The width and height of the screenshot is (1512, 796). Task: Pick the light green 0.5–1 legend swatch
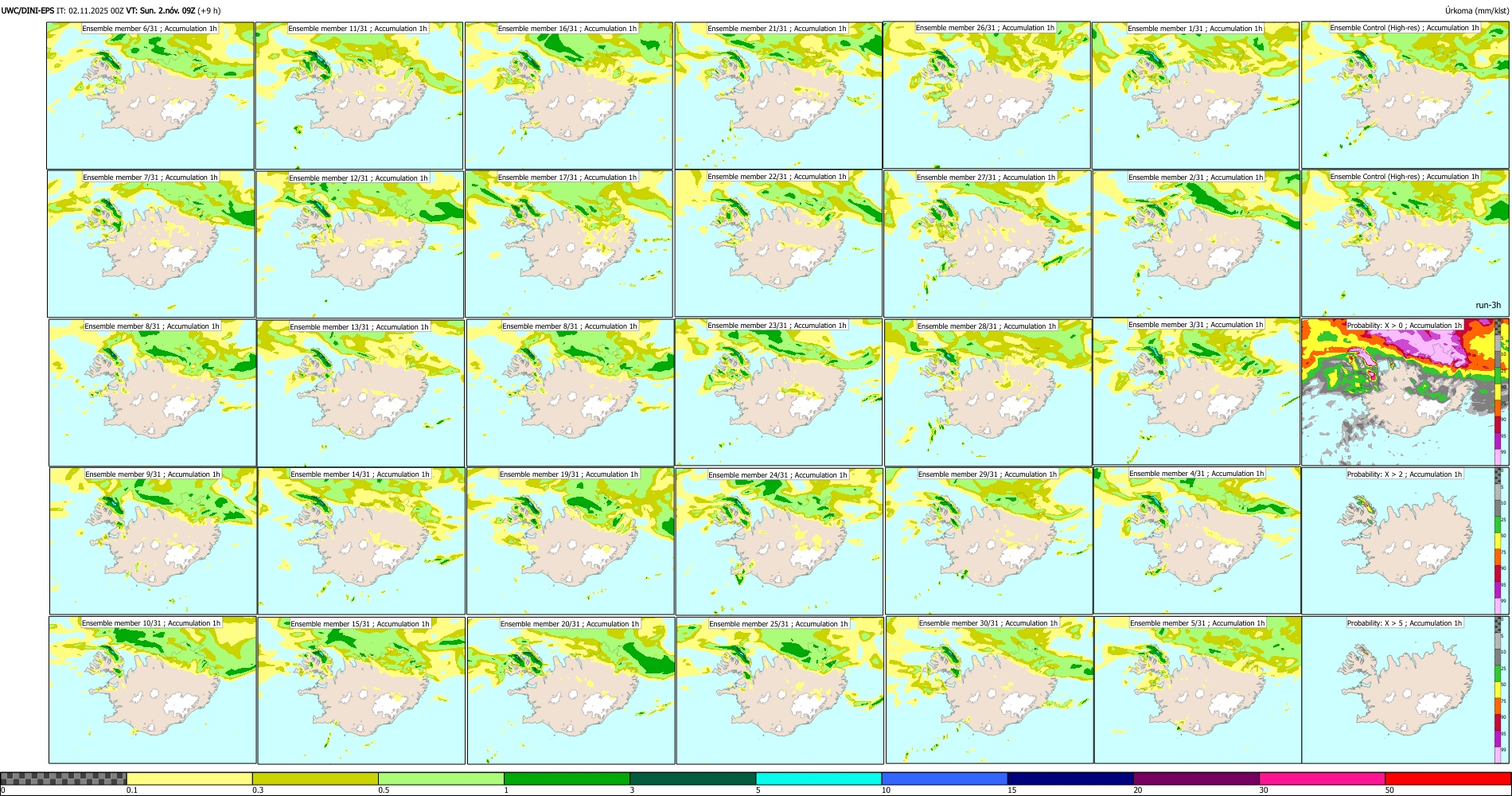pos(441,778)
